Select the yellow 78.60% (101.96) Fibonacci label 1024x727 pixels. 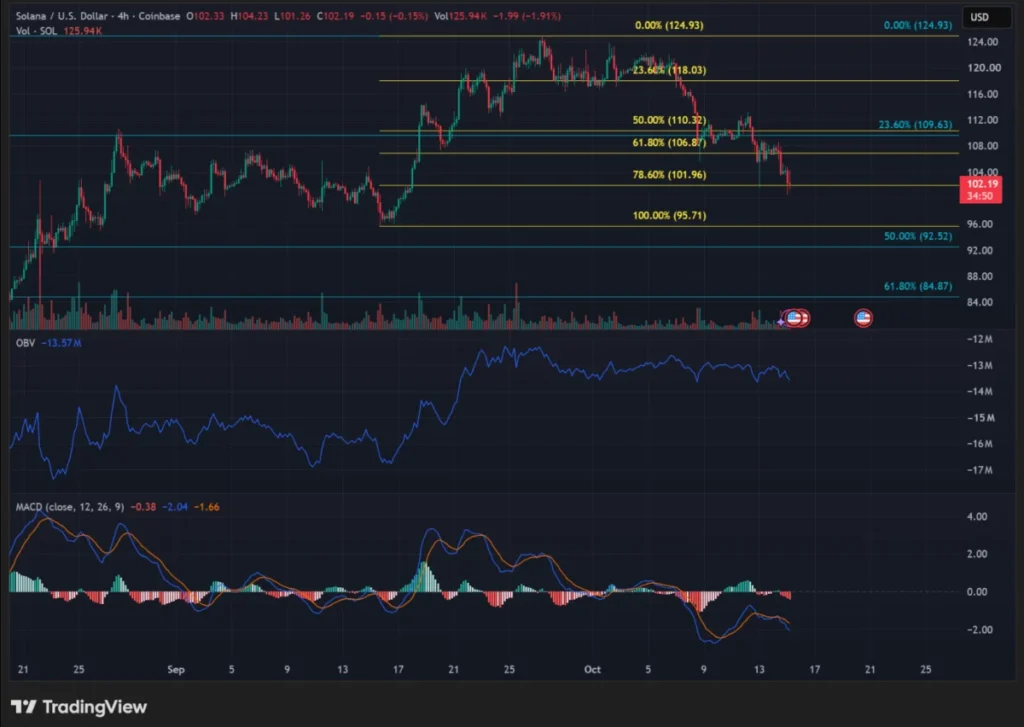[x=669, y=174]
